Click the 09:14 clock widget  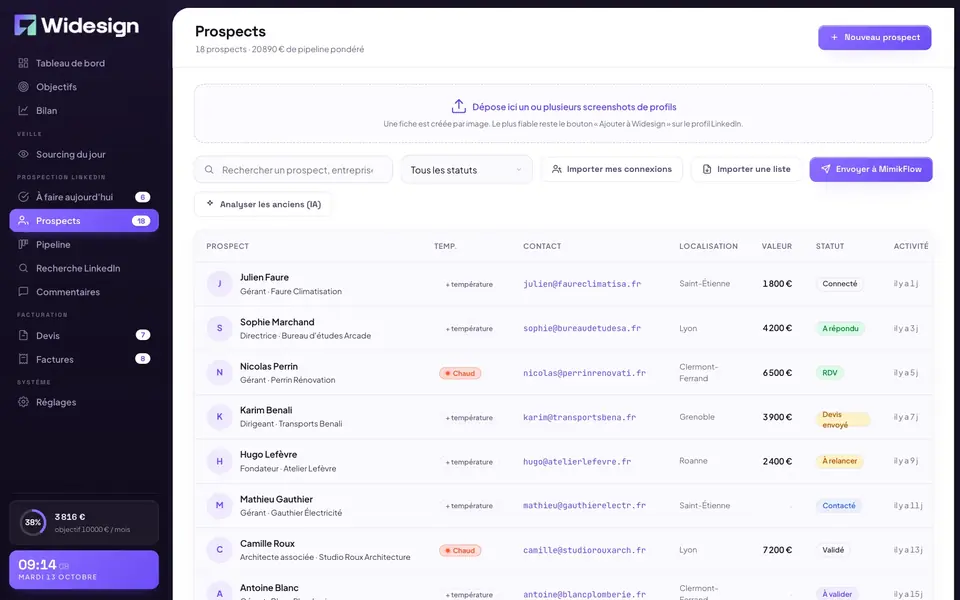[84, 569]
